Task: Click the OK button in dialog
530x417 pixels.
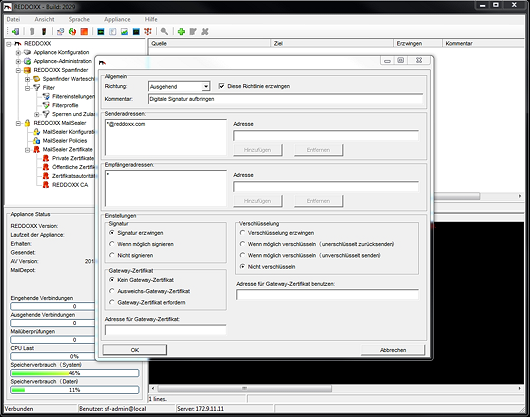Action: pos(135,350)
